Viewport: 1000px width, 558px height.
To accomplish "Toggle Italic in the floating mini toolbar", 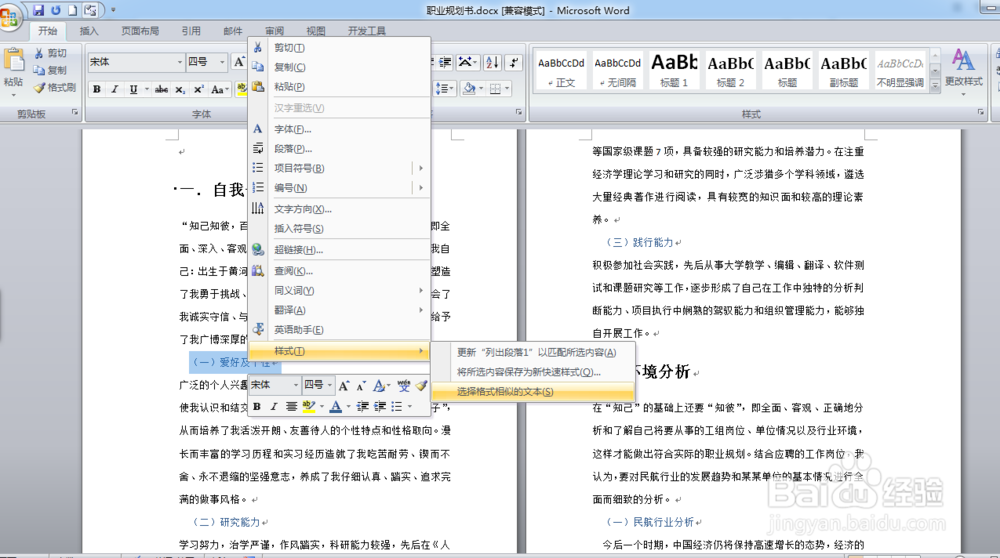I will (274, 406).
